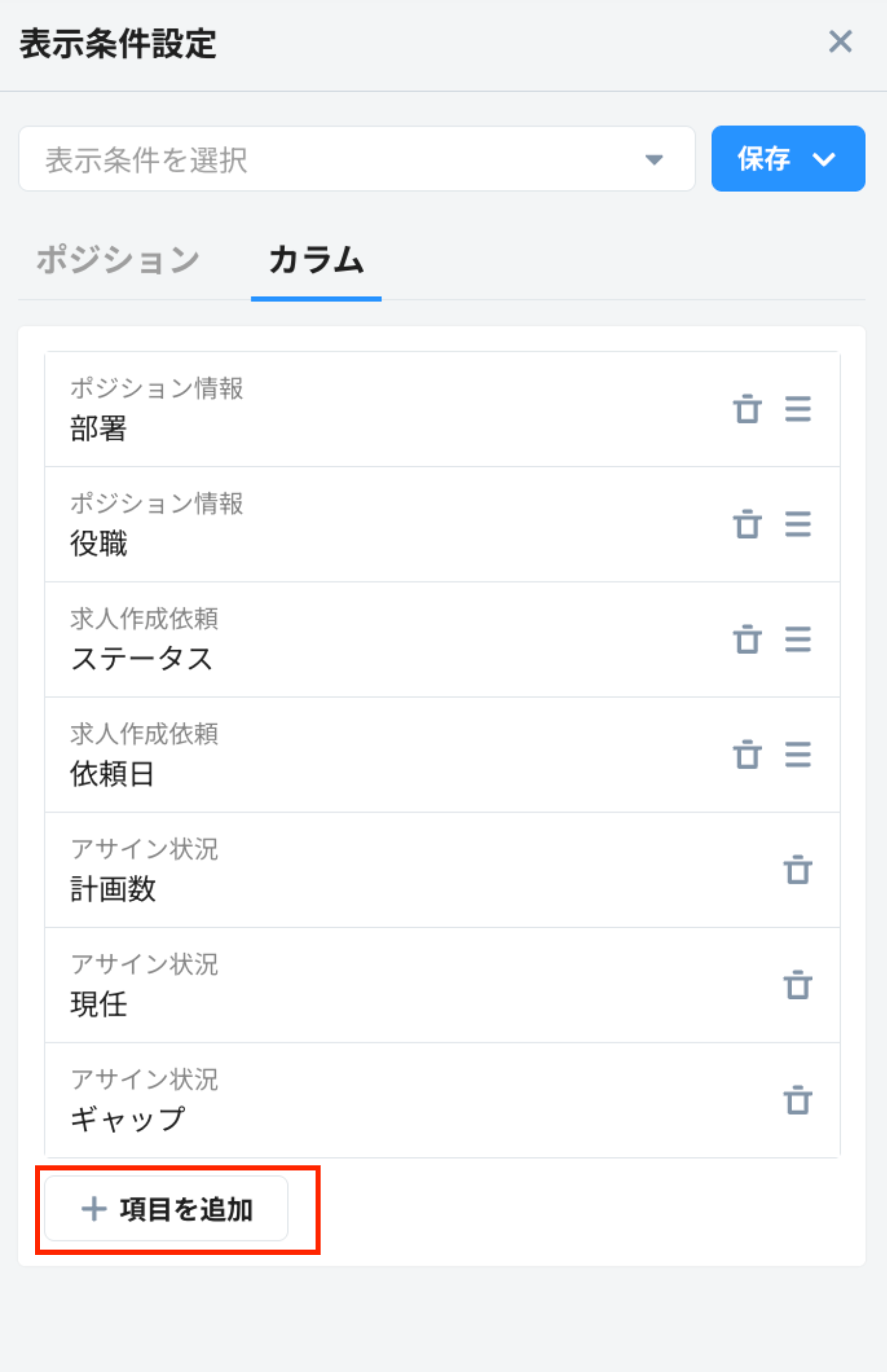The image size is (887, 1372).
Task: Delete the 部署 column row
Action: click(x=747, y=409)
